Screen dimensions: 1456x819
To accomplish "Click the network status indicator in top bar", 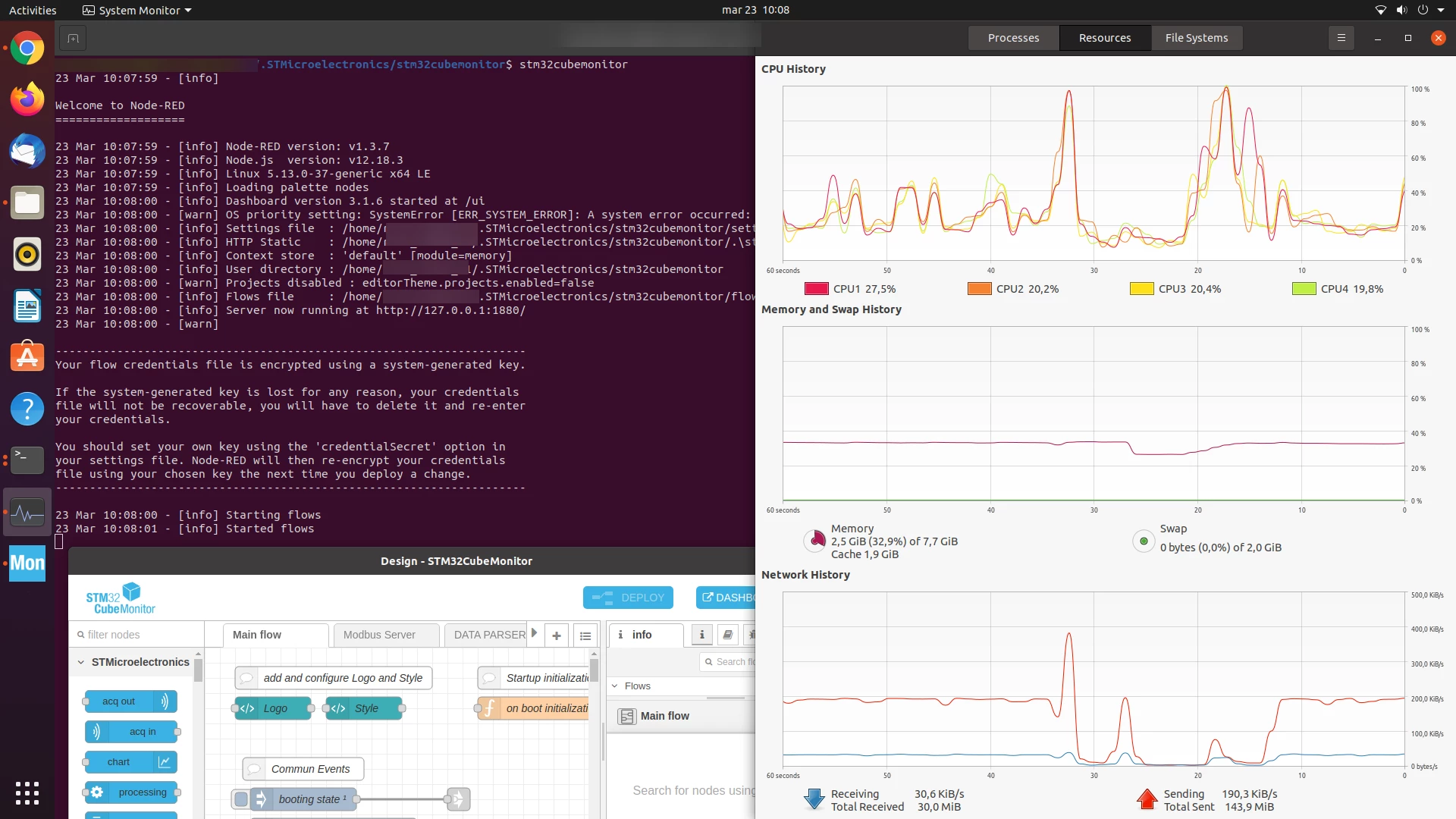I will (1380, 11).
